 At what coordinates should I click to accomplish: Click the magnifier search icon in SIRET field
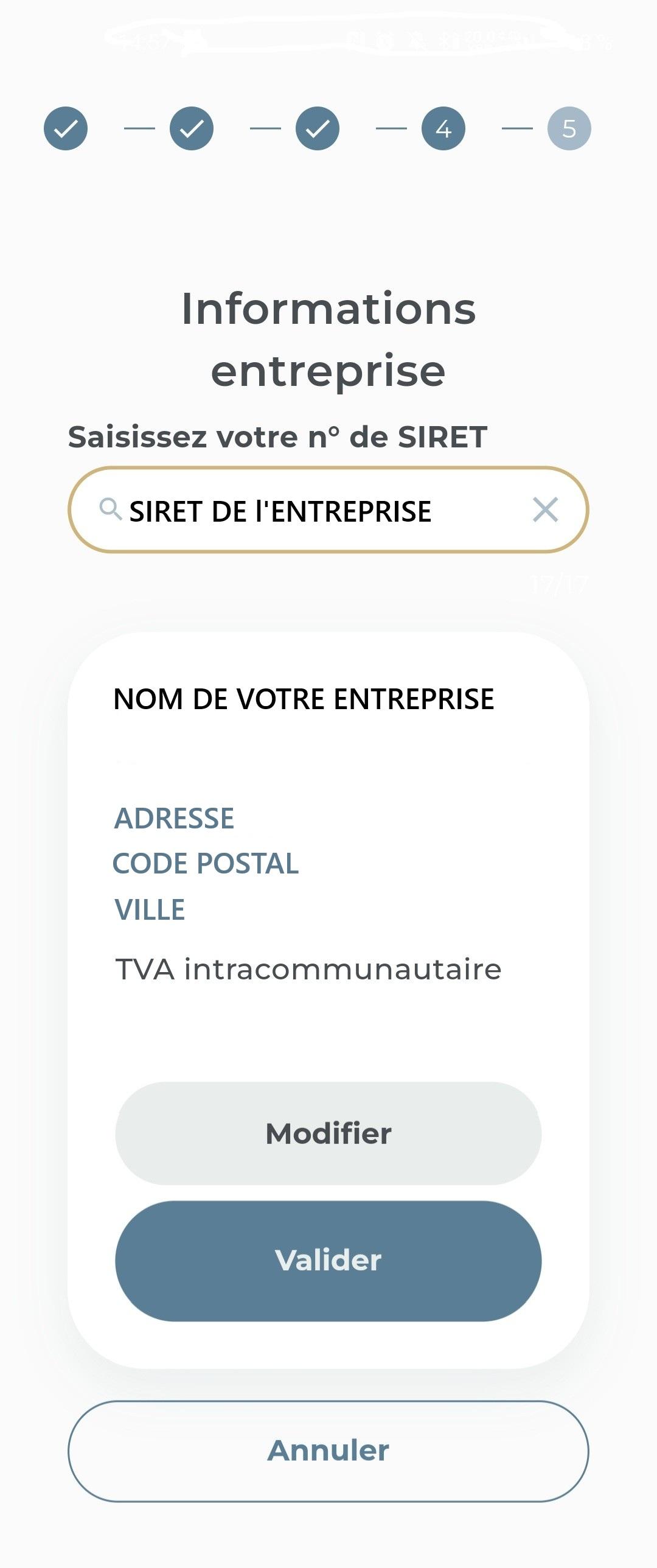click(110, 509)
